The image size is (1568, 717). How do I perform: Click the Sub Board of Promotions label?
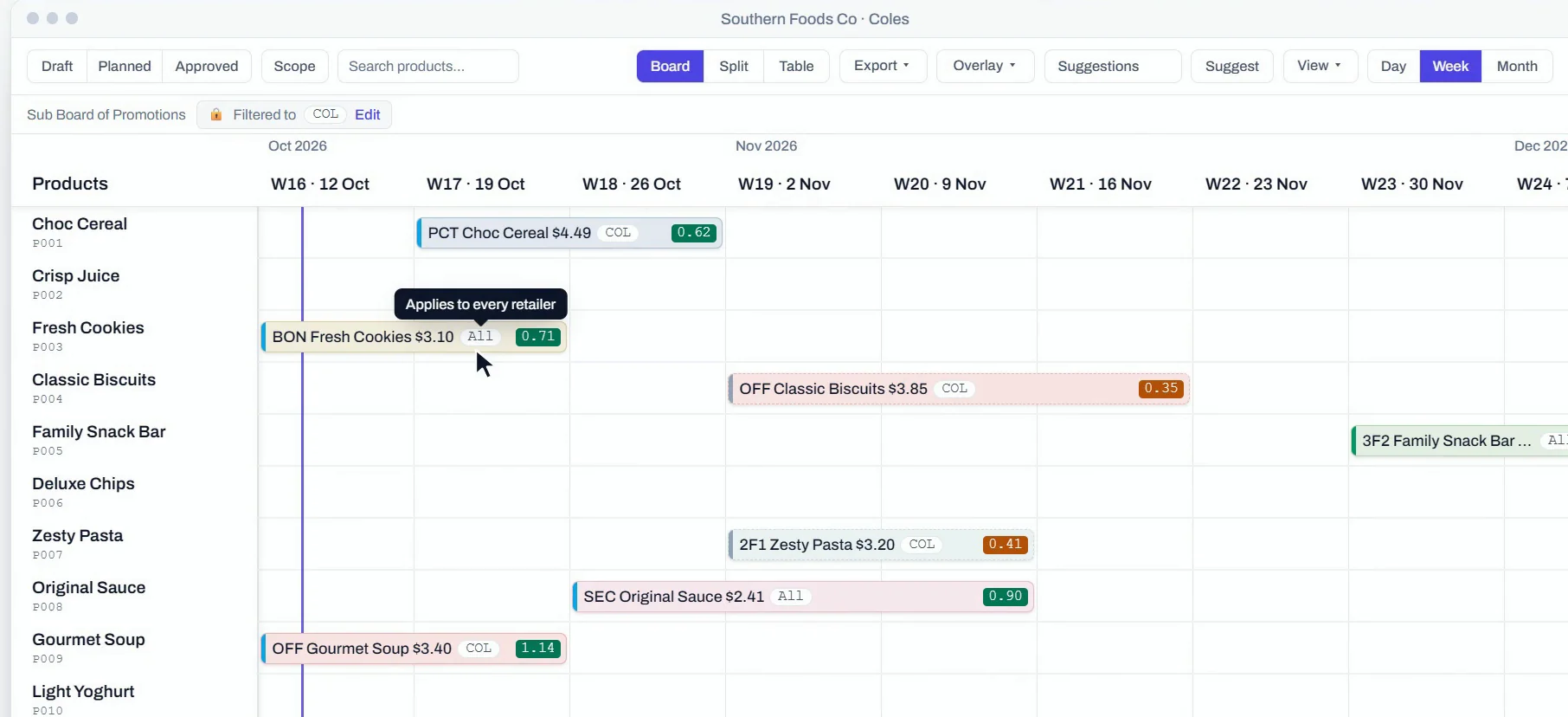(106, 114)
